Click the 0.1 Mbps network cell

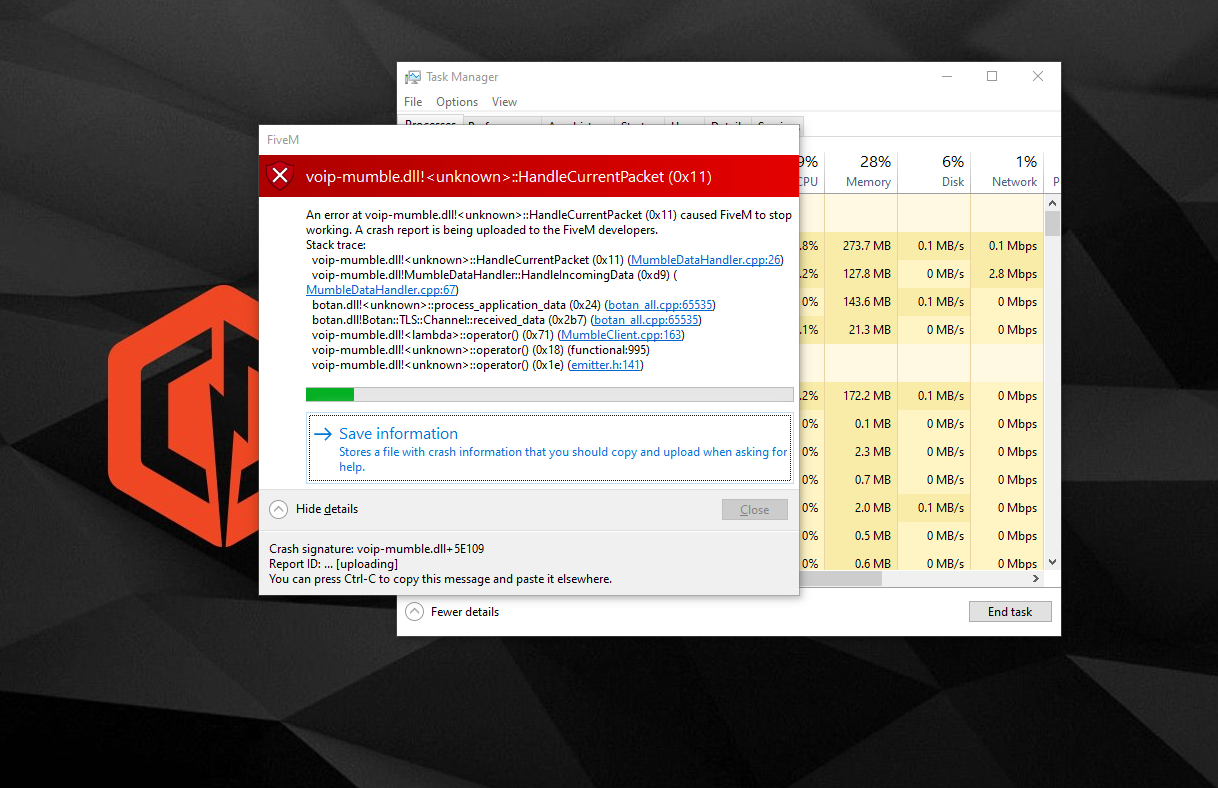point(1007,245)
